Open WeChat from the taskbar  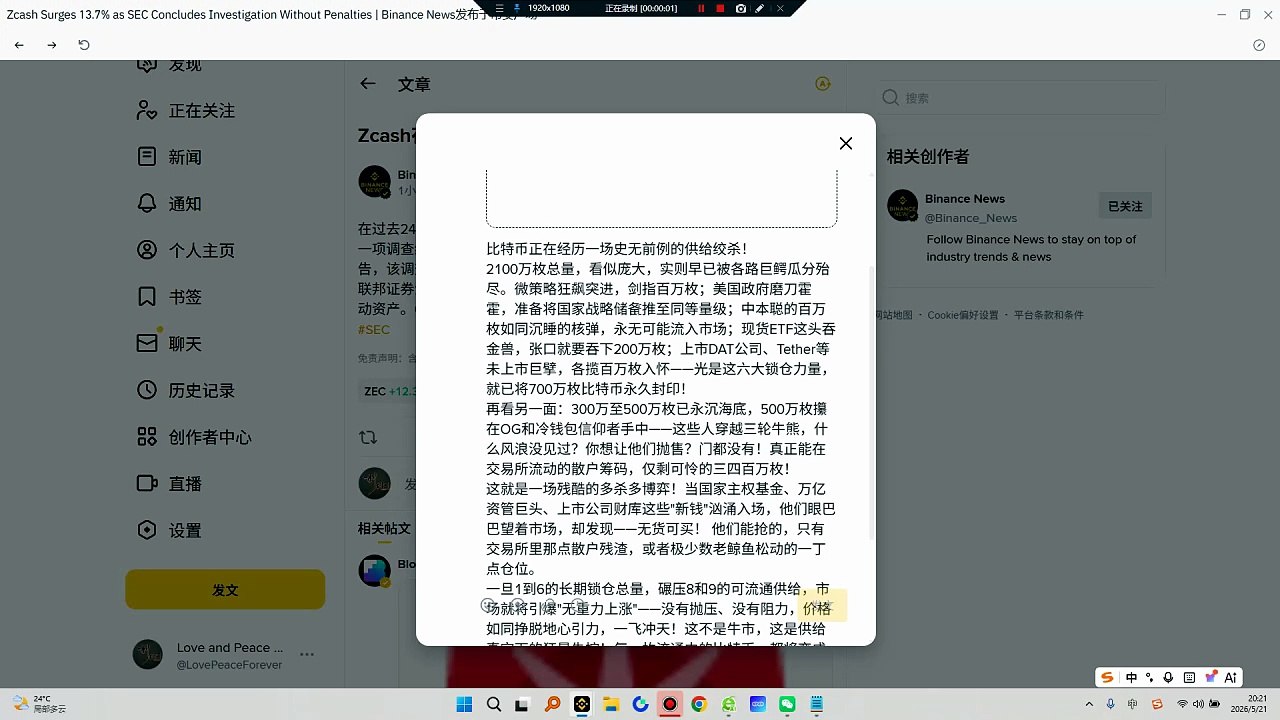point(787,704)
